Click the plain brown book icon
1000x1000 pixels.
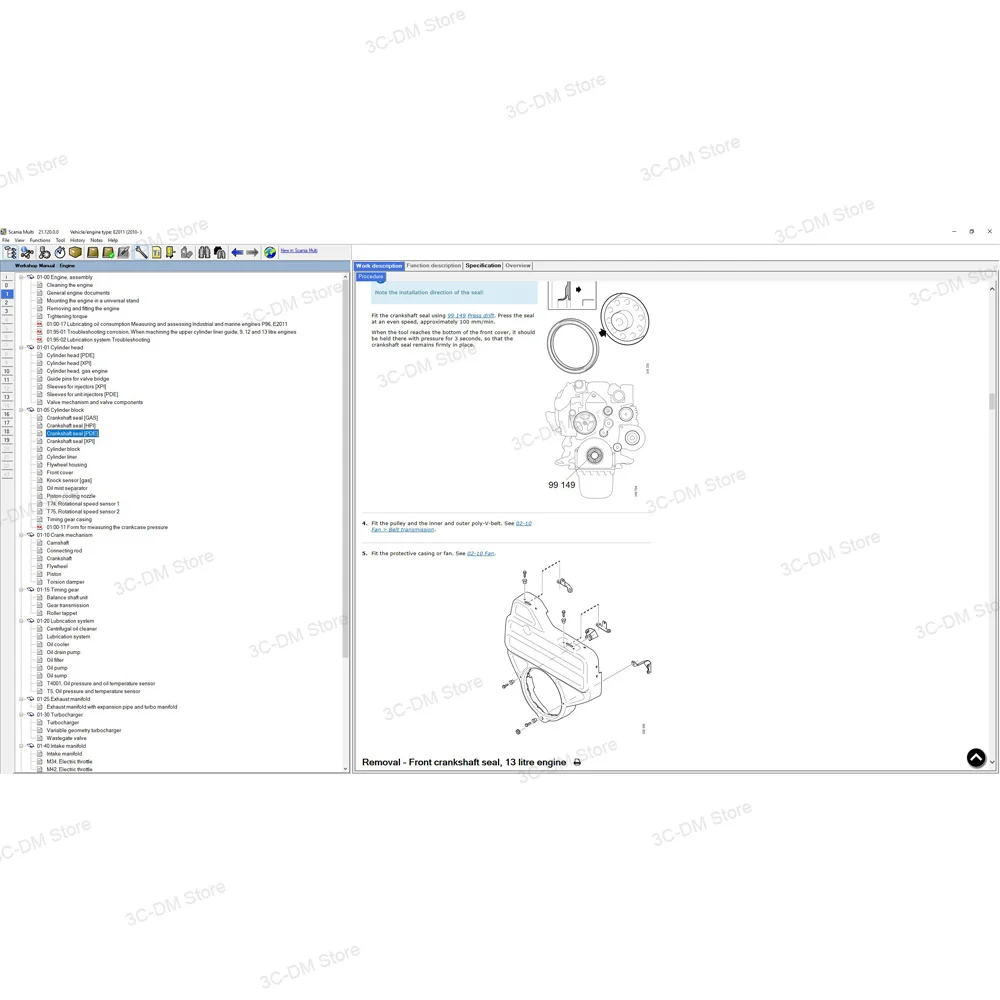(x=92, y=253)
